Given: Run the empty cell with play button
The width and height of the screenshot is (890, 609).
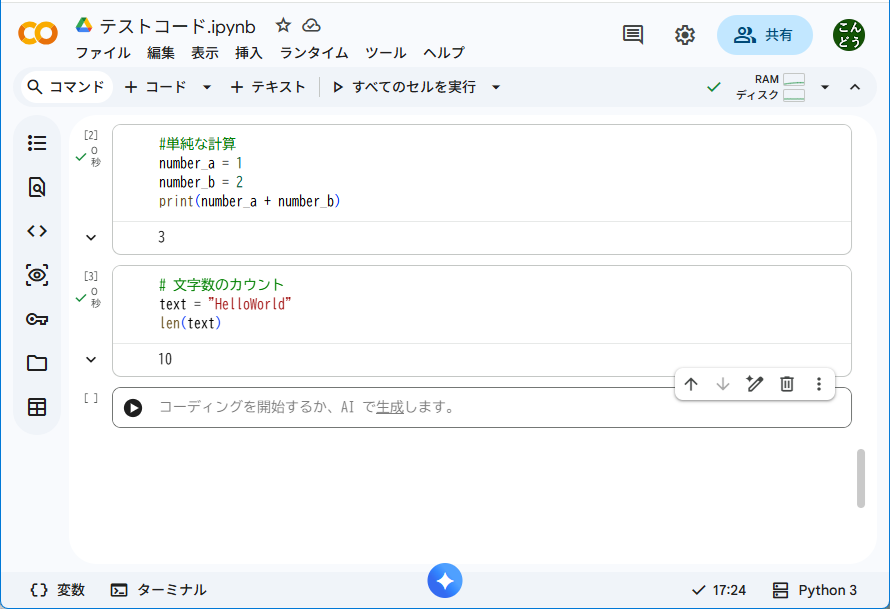Looking at the screenshot, I should [133, 408].
